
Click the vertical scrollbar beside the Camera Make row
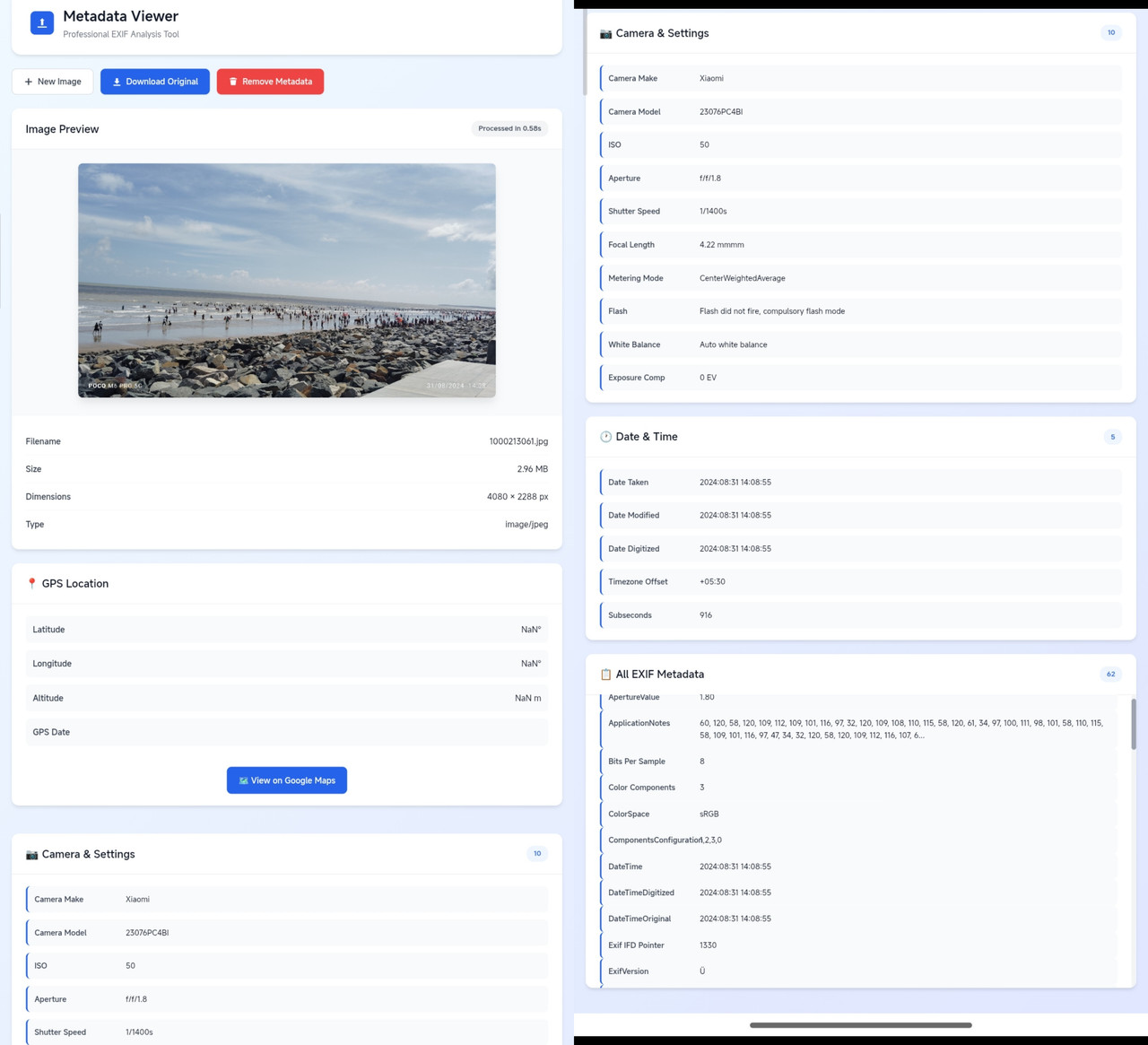pos(585,52)
